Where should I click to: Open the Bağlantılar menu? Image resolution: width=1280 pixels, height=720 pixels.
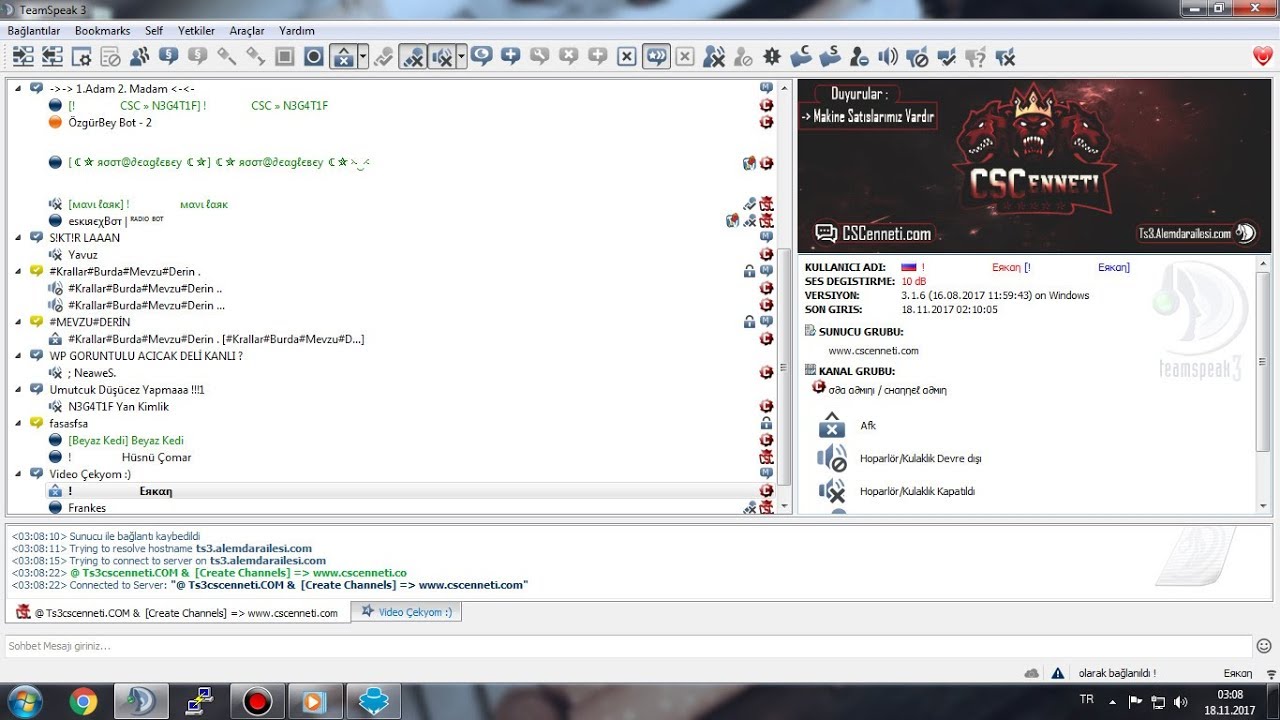pyautogui.click(x=34, y=31)
